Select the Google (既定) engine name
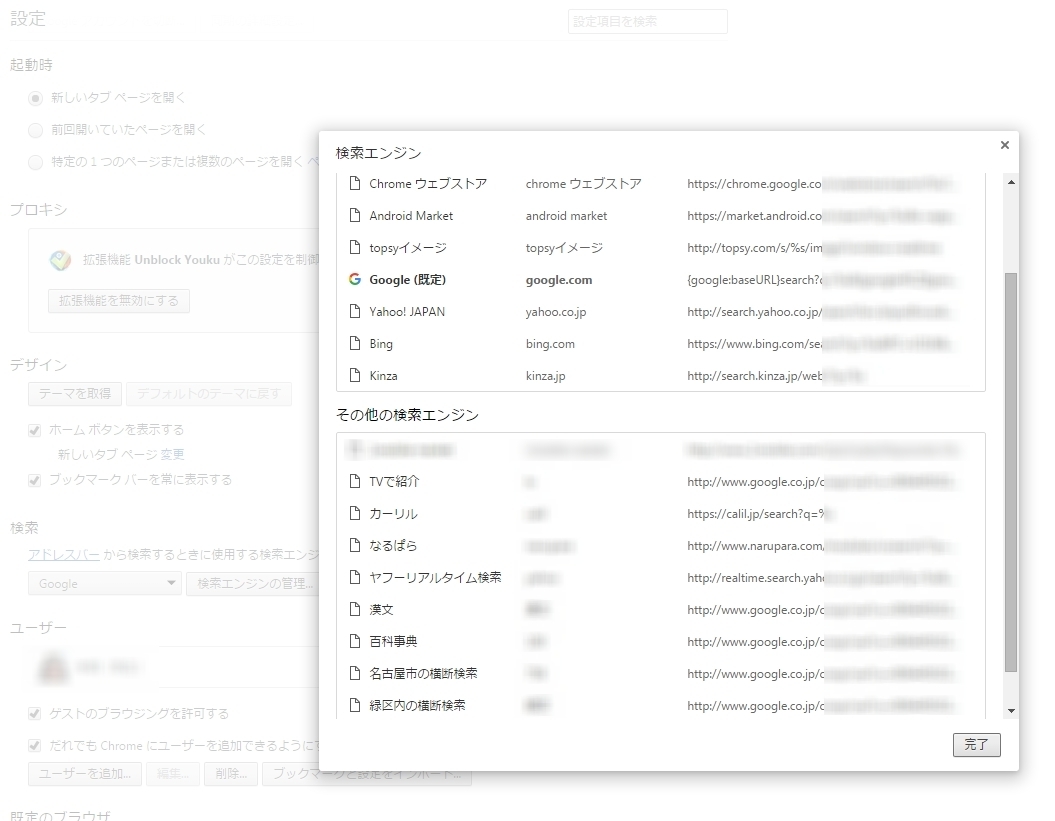1055x821 pixels. coord(408,280)
